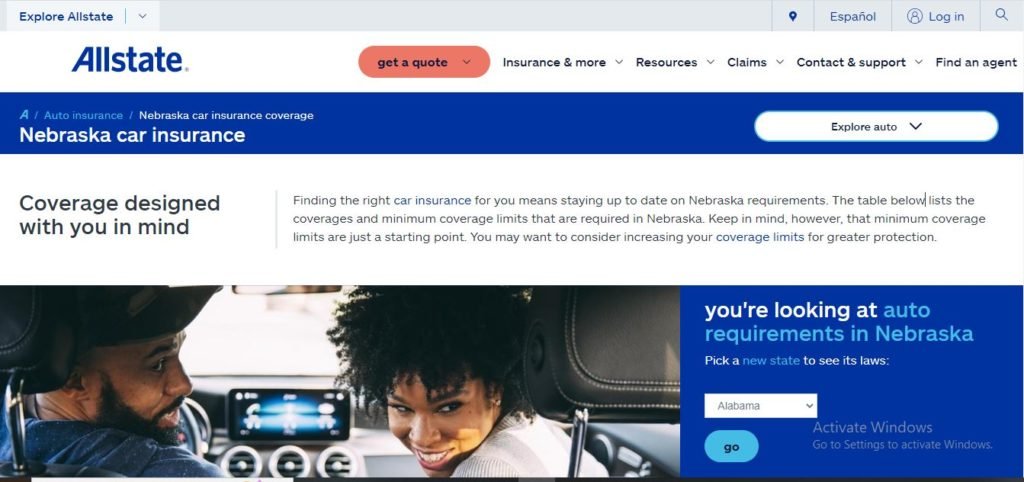Click the new state link

[771, 361]
